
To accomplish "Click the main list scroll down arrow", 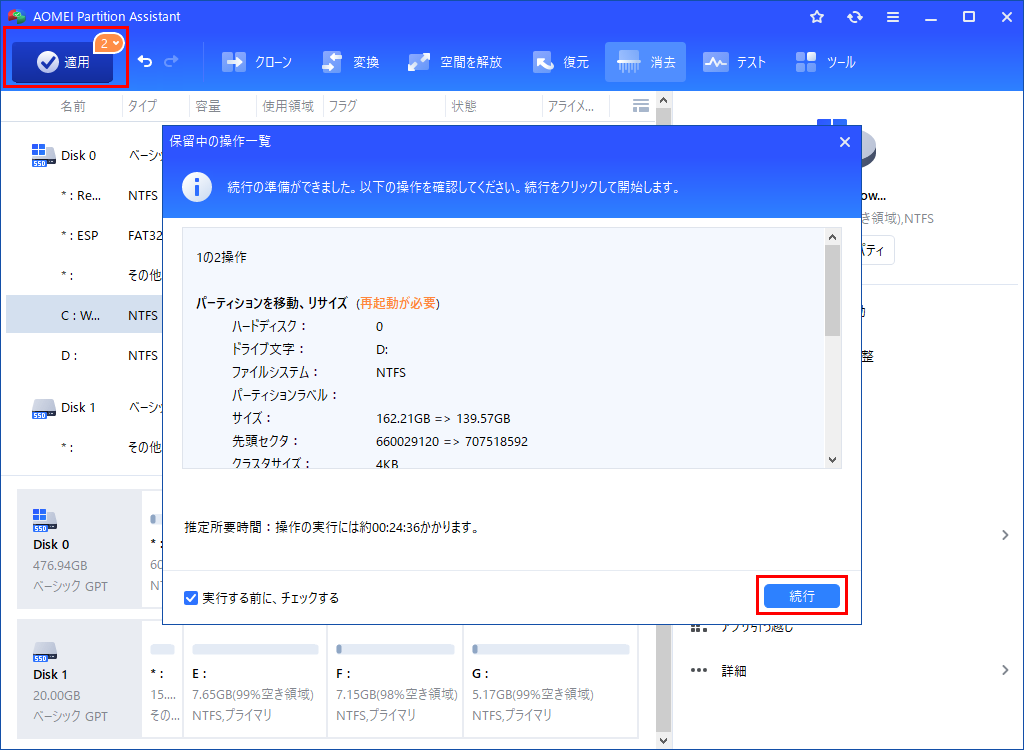I will click(664, 740).
